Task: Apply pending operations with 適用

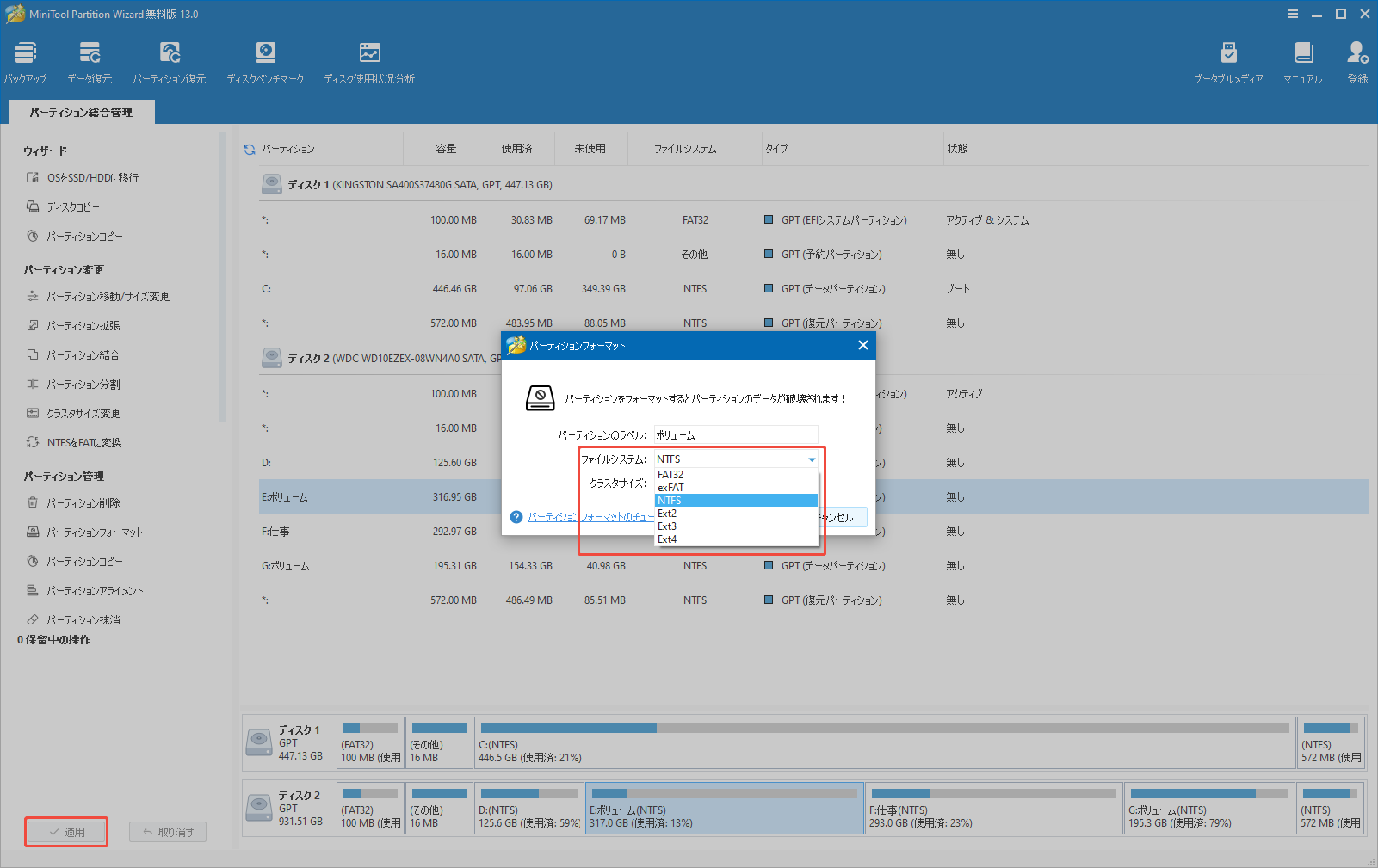Action: click(x=66, y=831)
